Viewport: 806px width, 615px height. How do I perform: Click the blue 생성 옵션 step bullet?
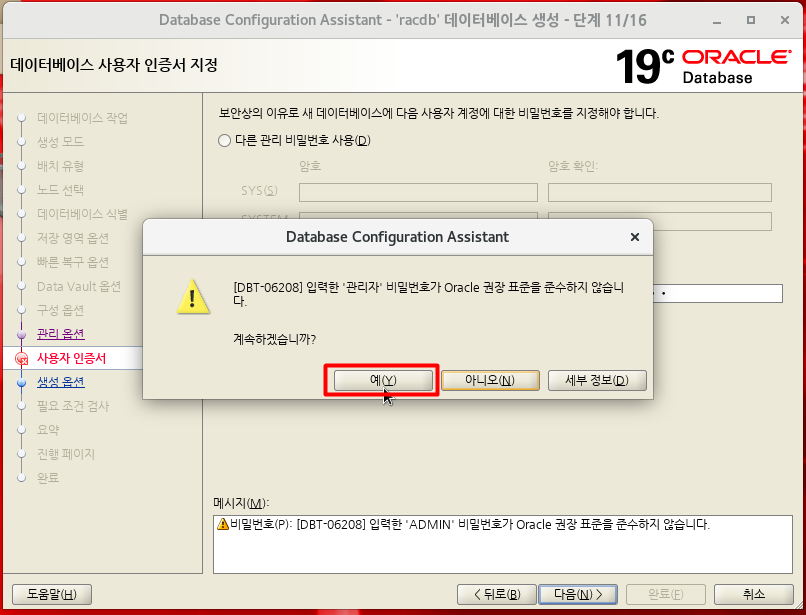click(x=21, y=383)
